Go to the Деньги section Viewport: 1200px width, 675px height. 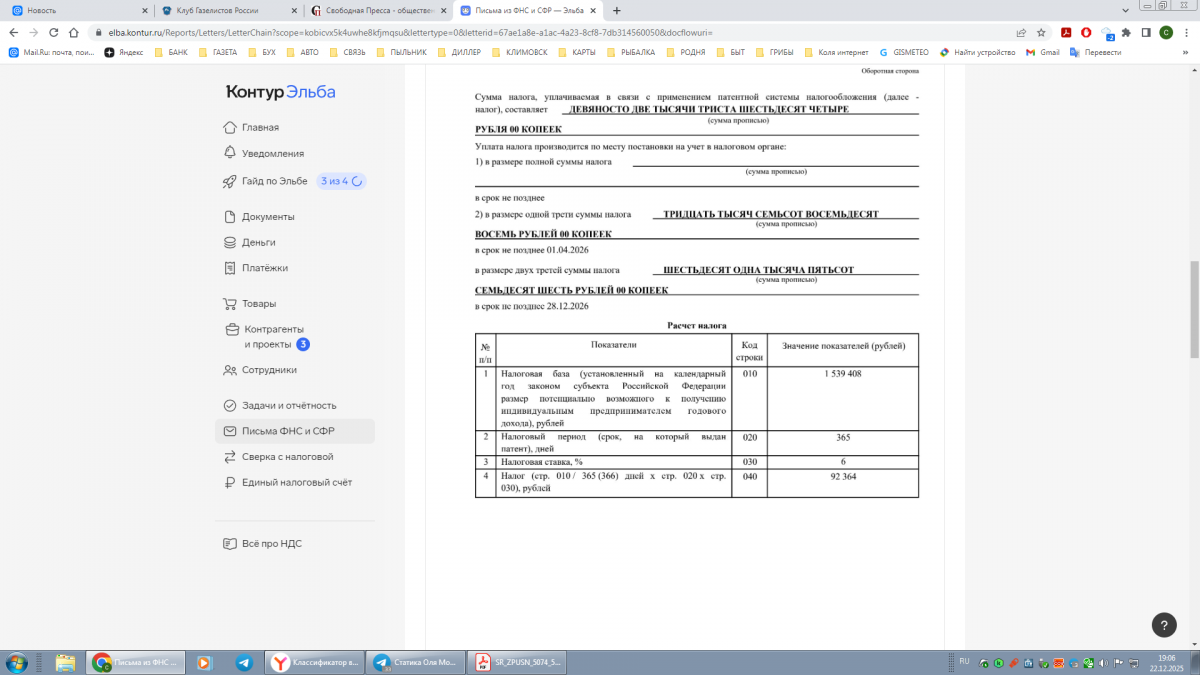click(x=258, y=242)
